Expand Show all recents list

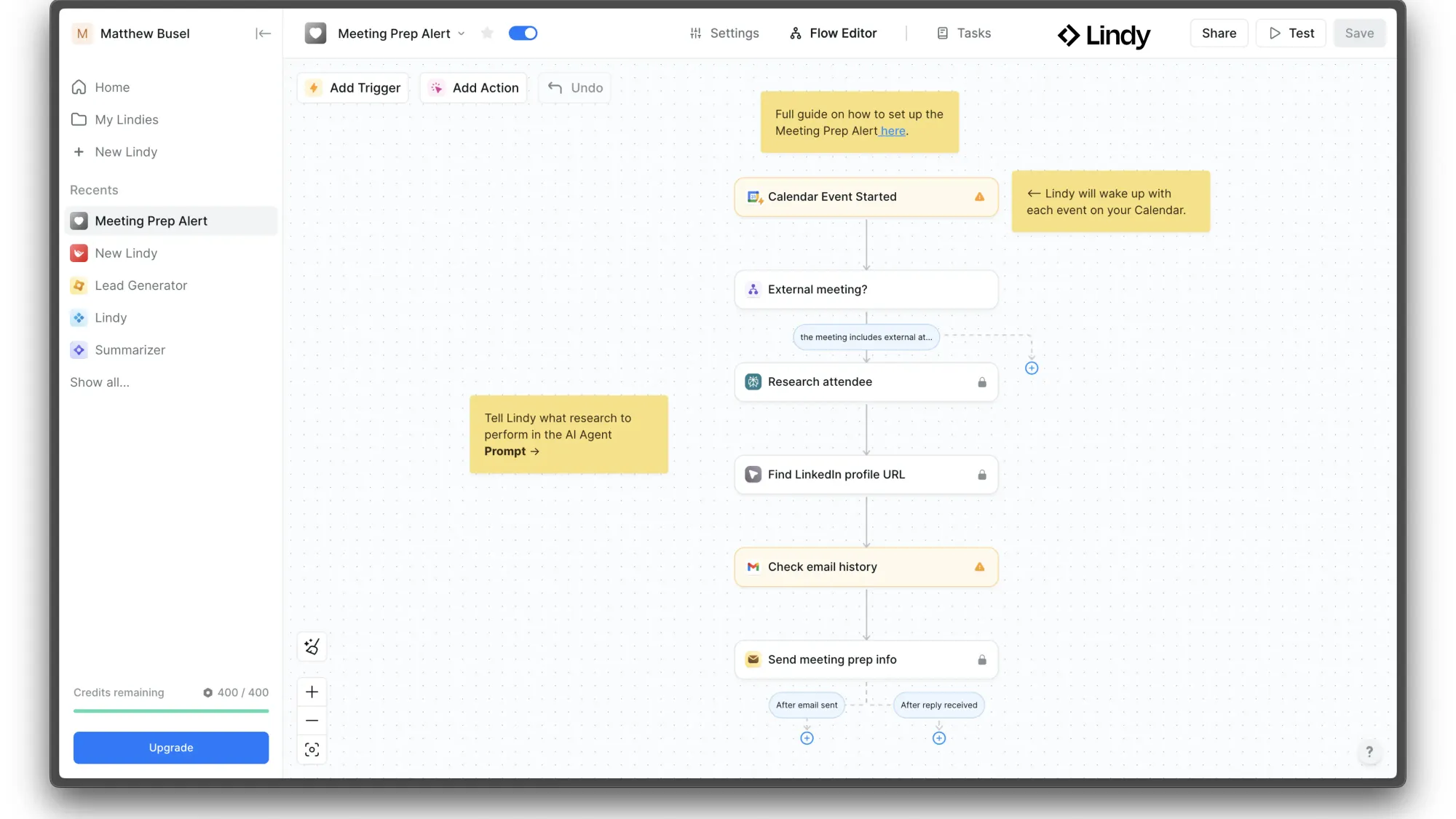[x=100, y=382]
